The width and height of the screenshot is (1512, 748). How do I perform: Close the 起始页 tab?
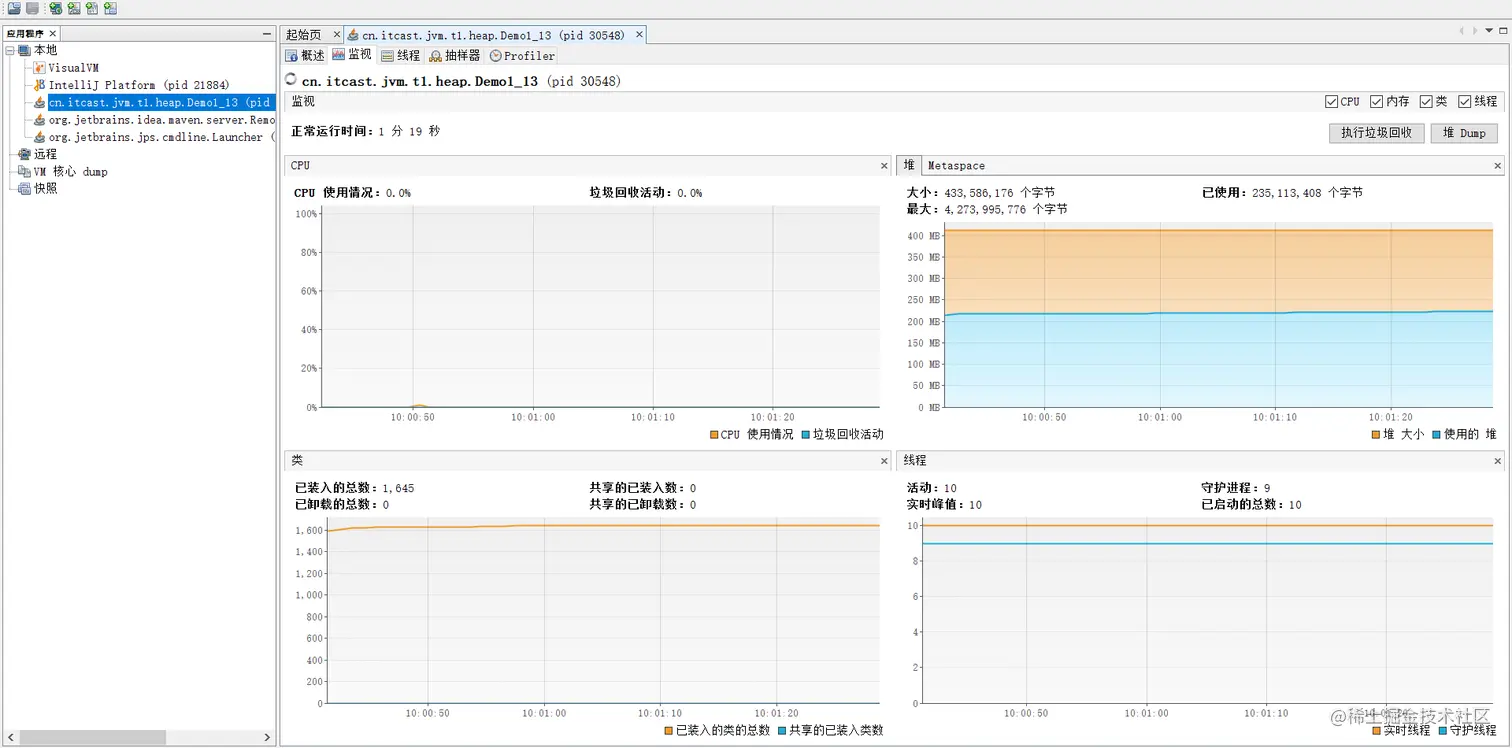pyautogui.click(x=336, y=35)
